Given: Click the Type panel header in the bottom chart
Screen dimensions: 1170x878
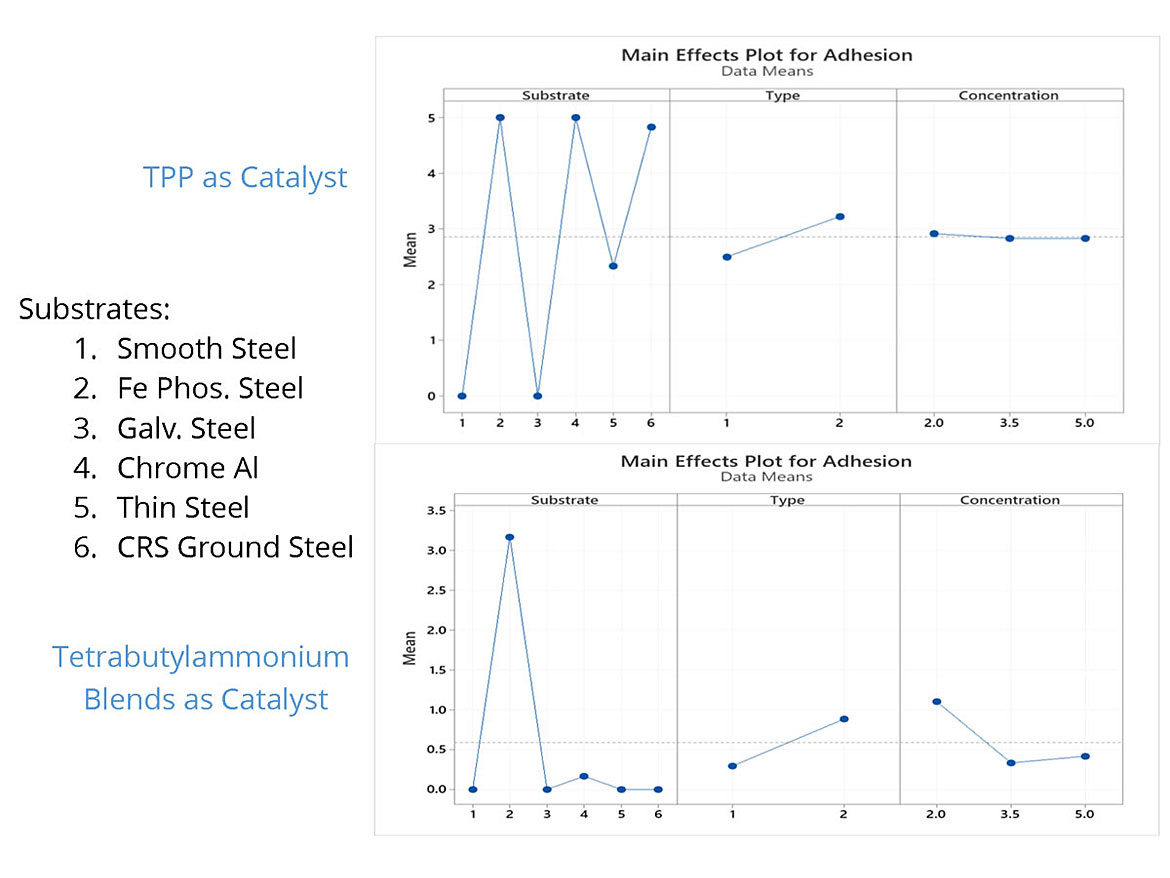Looking at the screenshot, I should (787, 500).
